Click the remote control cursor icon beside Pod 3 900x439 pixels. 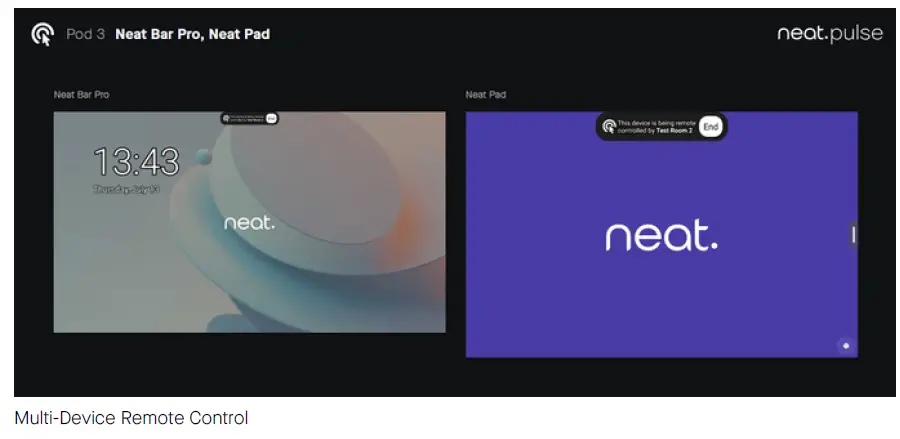coord(42,34)
